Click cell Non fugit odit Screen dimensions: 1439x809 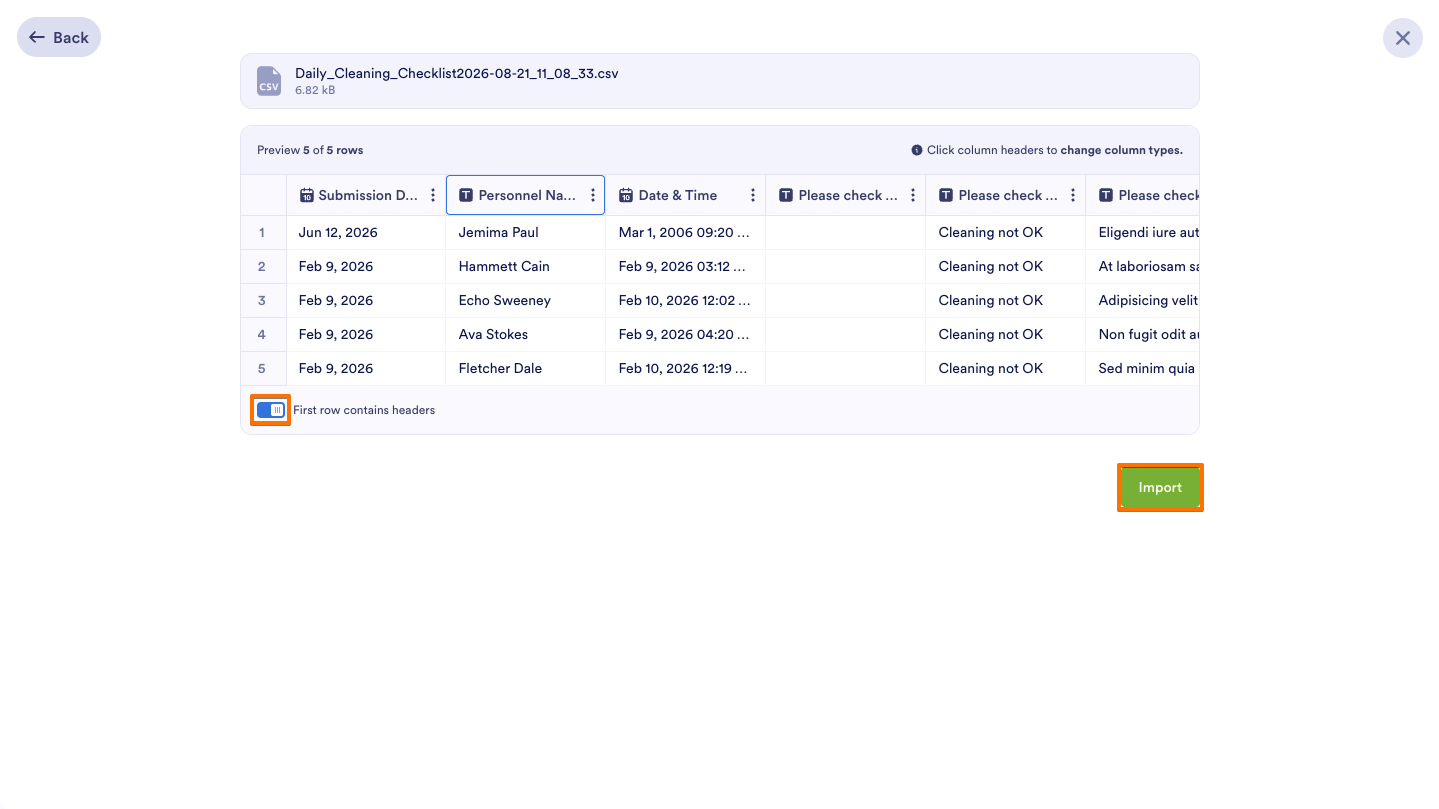1142,334
